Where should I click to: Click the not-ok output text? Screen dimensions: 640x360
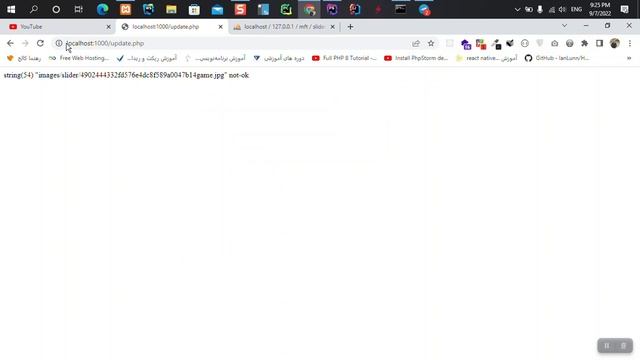coord(239,75)
